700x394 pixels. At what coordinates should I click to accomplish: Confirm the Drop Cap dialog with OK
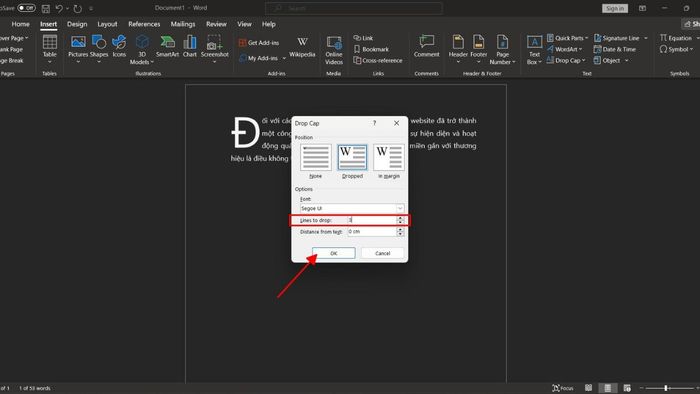point(334,253)
